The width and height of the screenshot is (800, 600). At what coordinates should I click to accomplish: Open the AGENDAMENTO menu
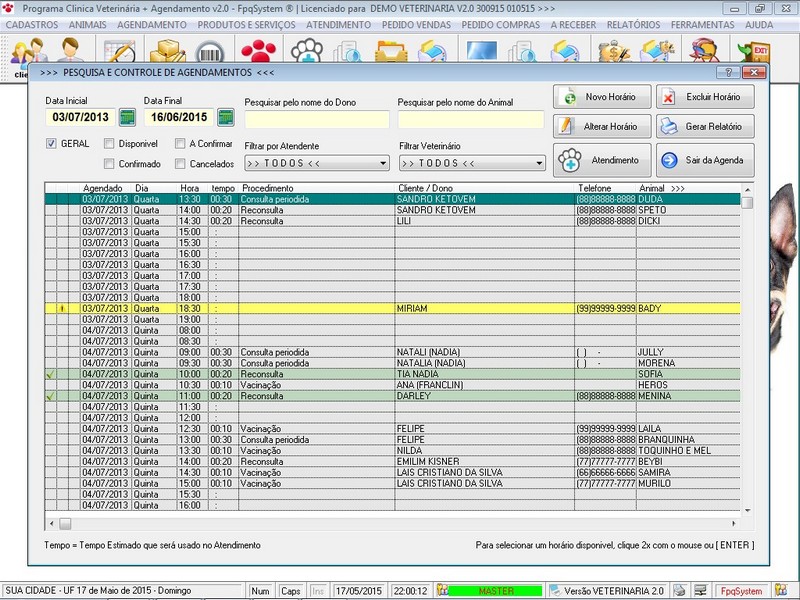pyautogui.click(x=151, y=23)
